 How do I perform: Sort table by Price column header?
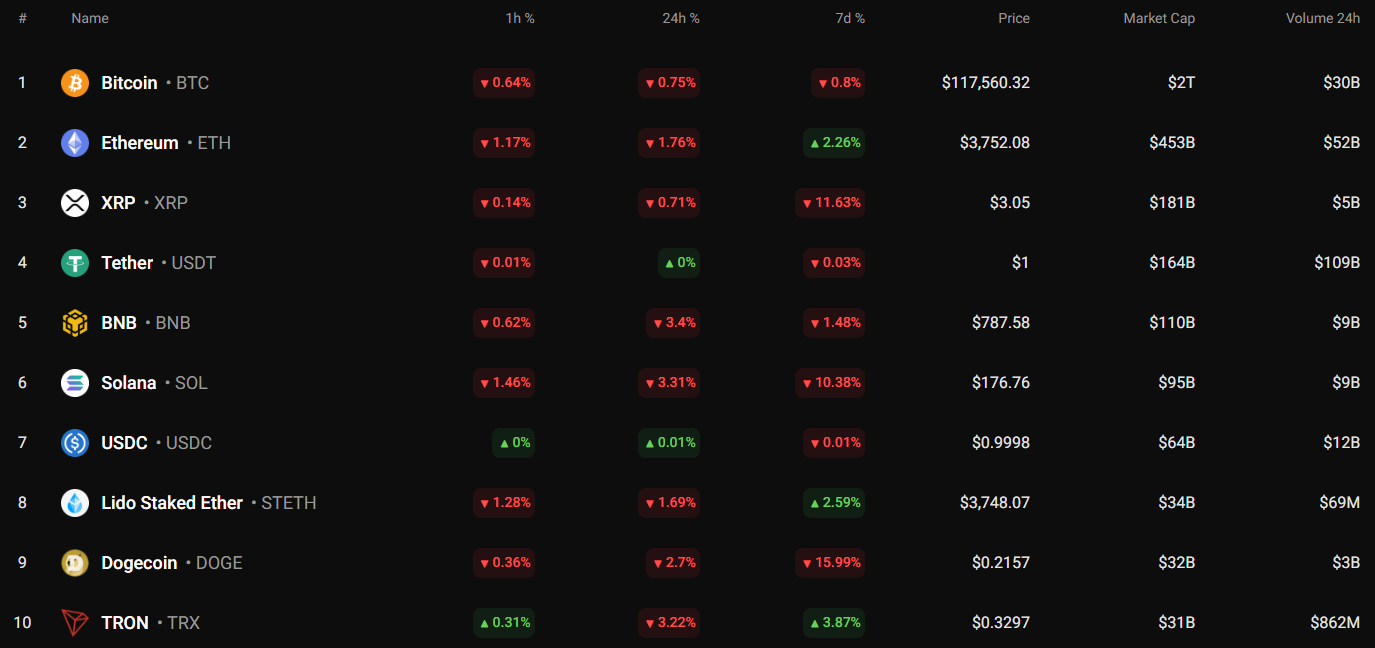(x=1013, y=18)
